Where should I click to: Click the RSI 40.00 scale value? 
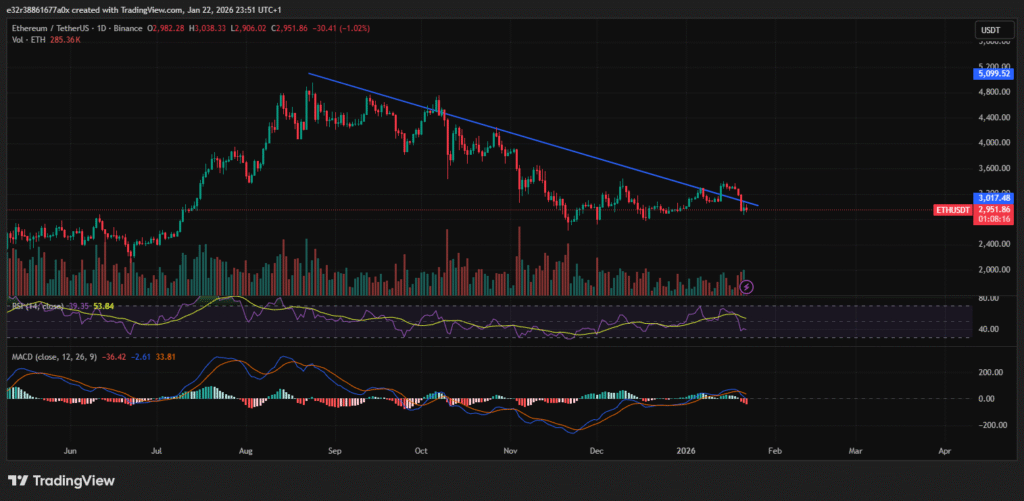coord(991,329)
